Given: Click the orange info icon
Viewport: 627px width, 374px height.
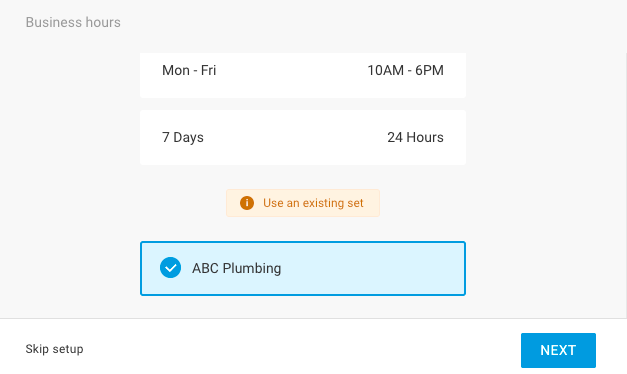Looking at the screenshot, I should point(247,203).
